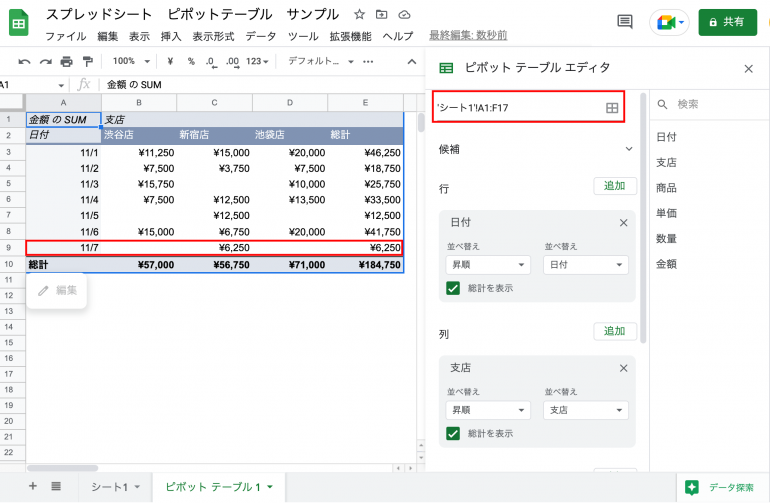
Task: Click the select data range grid icon
Action: pos(612,107)
